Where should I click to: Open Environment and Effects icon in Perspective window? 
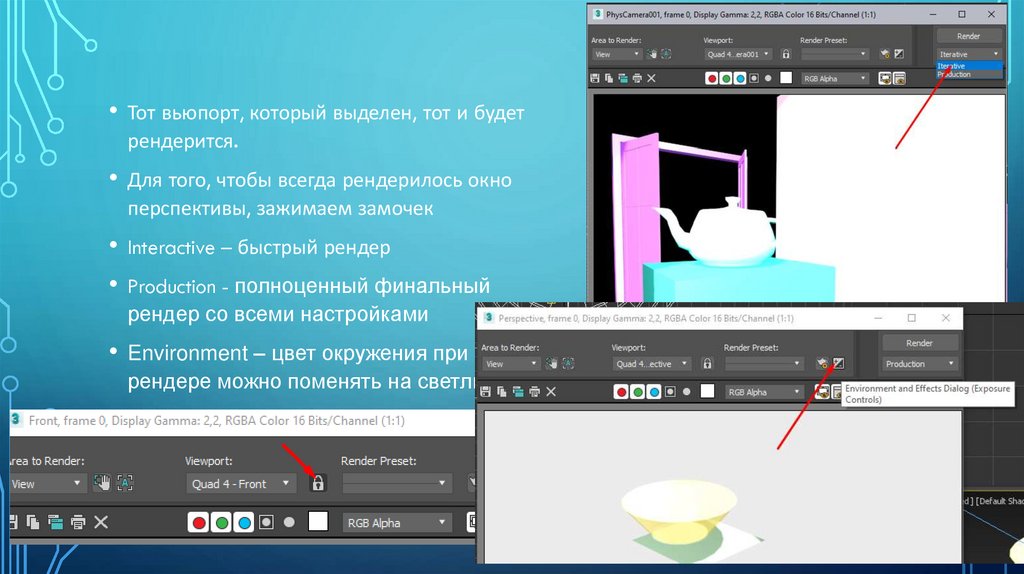[839, 363]
